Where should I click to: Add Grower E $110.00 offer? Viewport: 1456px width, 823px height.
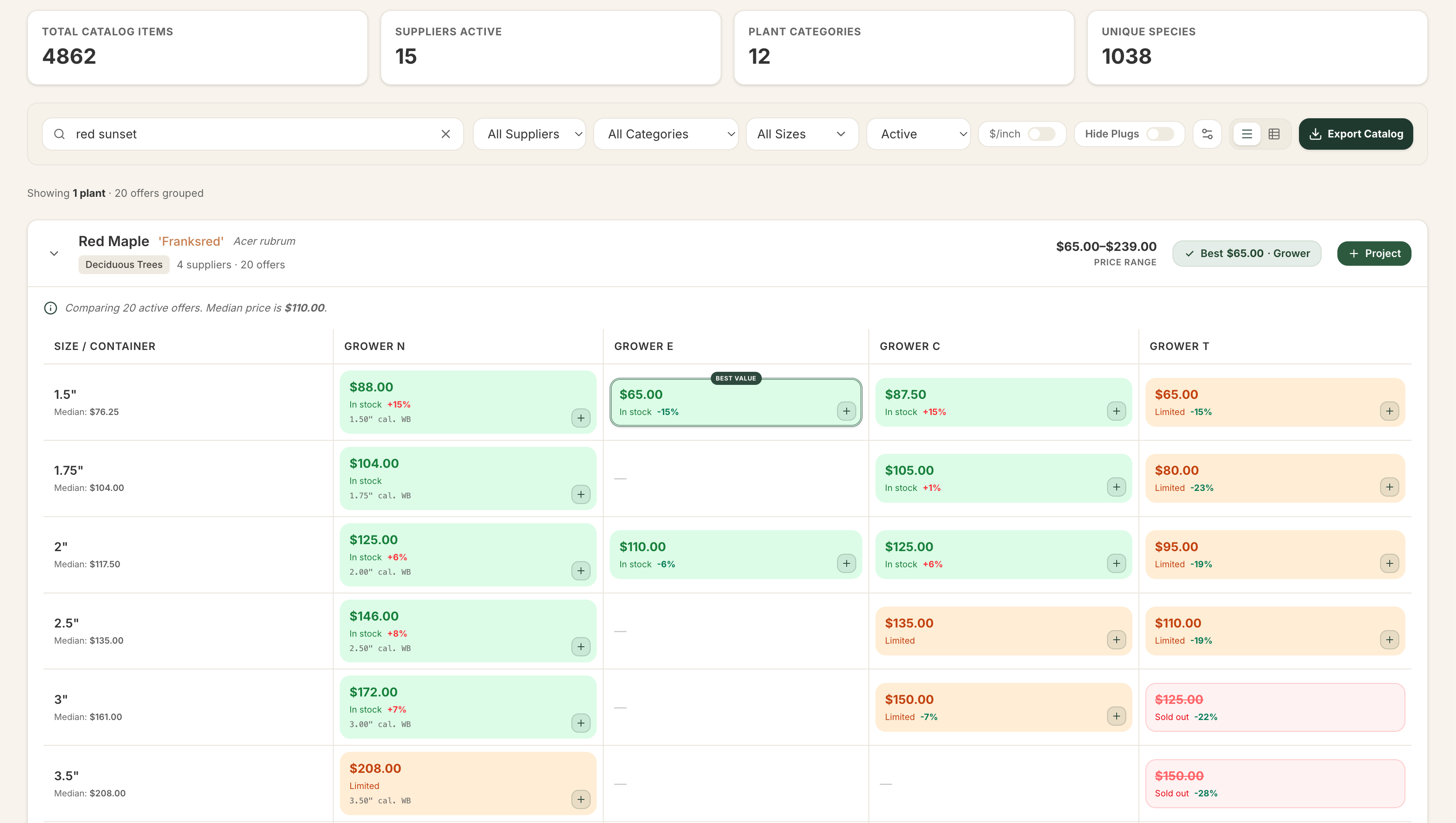846,563
